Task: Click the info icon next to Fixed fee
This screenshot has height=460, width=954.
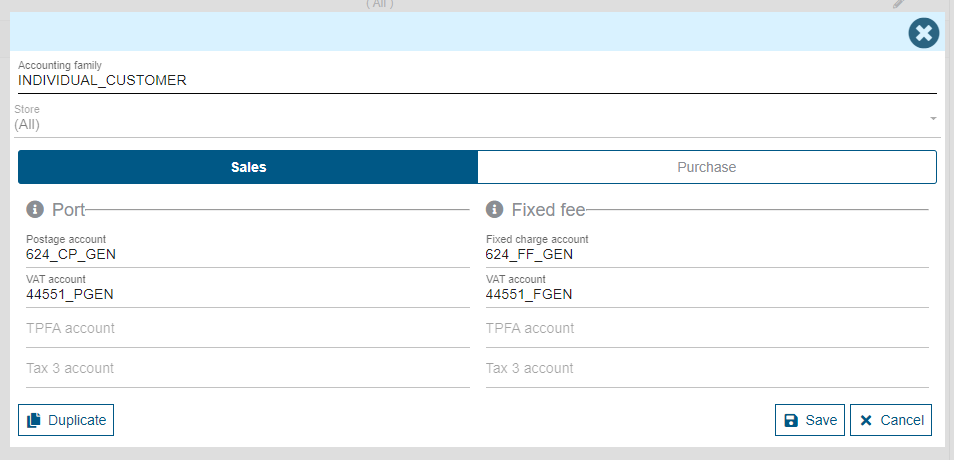Action: tap(495, 210)
